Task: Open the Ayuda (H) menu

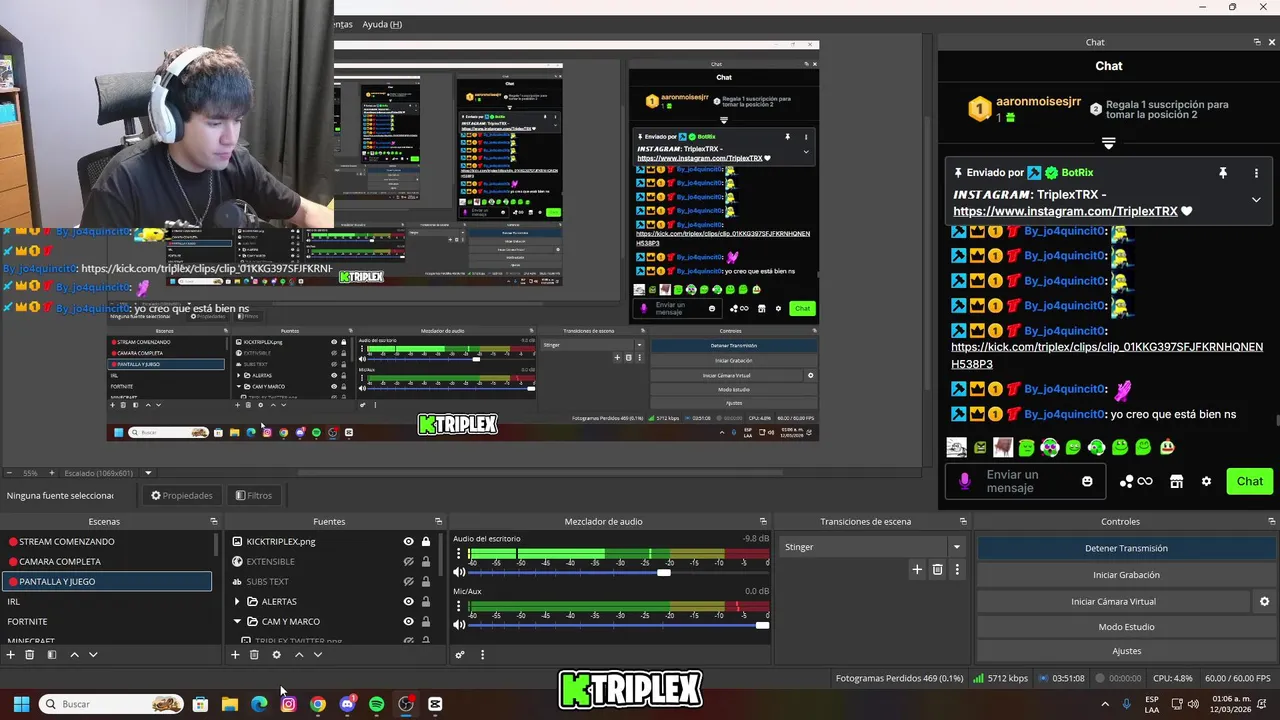Action: click(382, 24)
